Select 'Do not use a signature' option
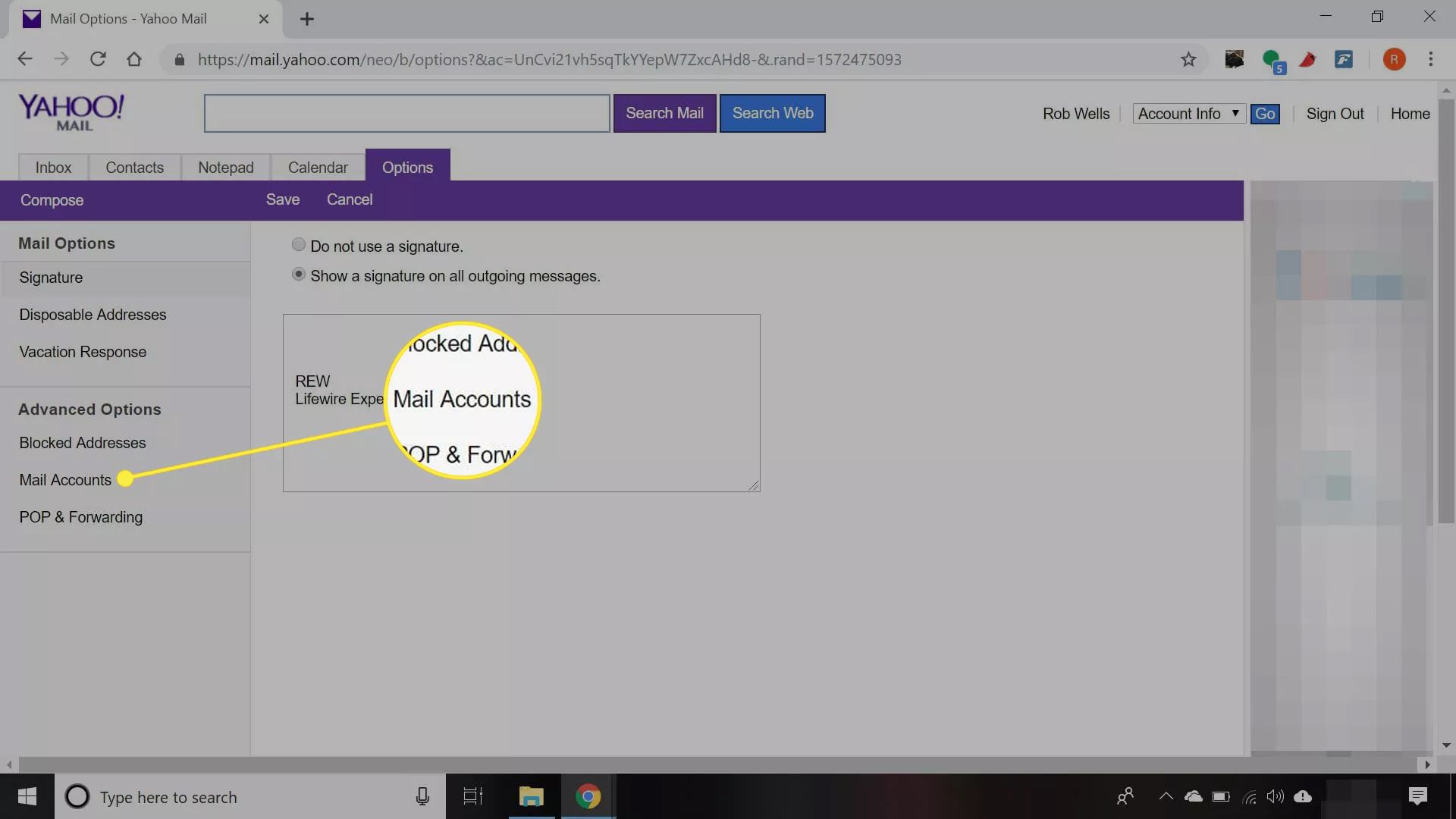The image size is (1456, 819). pyautogui.click(x=299, y=244)
